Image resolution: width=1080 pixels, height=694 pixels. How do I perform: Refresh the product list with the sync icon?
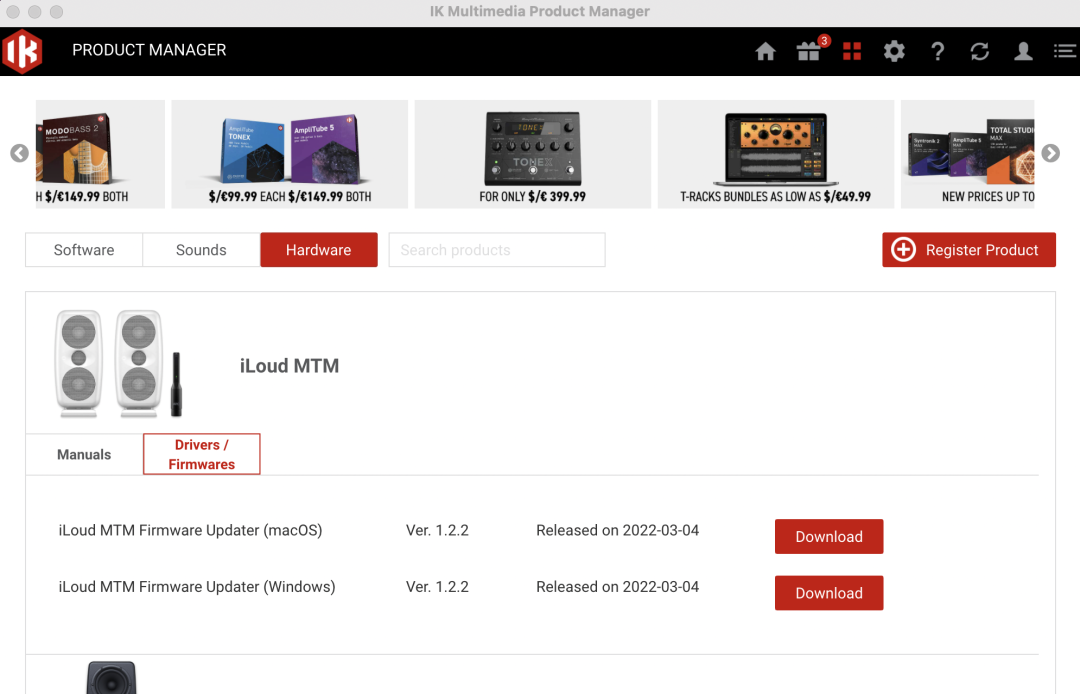coord(979,51)
